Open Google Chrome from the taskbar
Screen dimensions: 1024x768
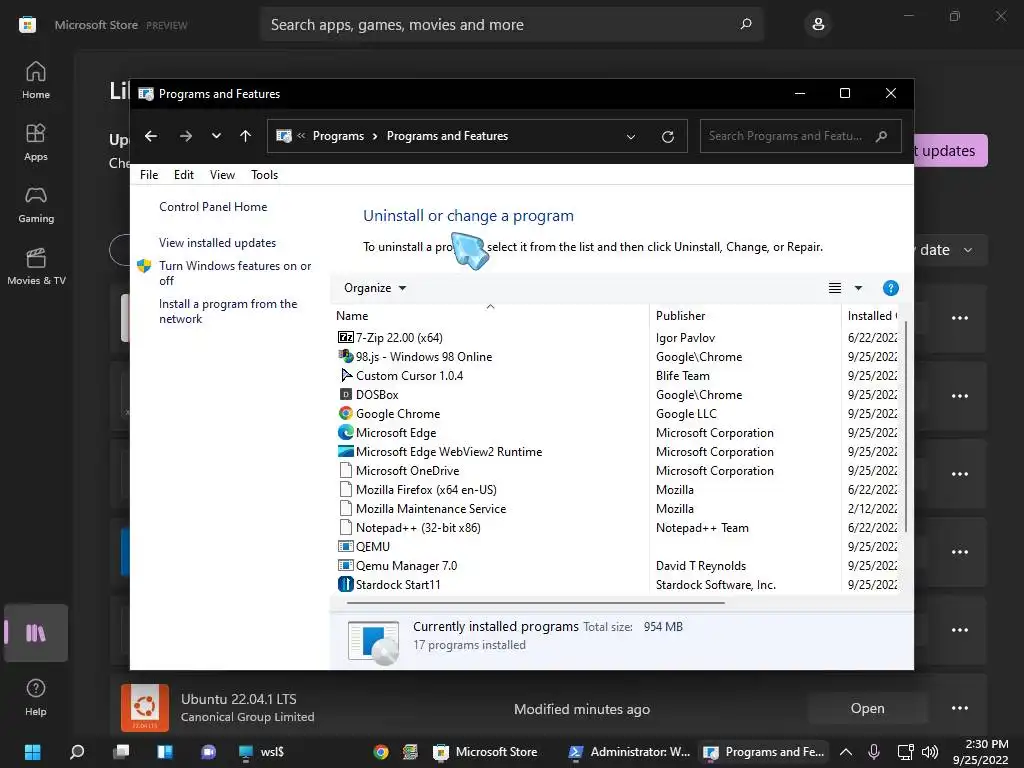pos(381,752)
